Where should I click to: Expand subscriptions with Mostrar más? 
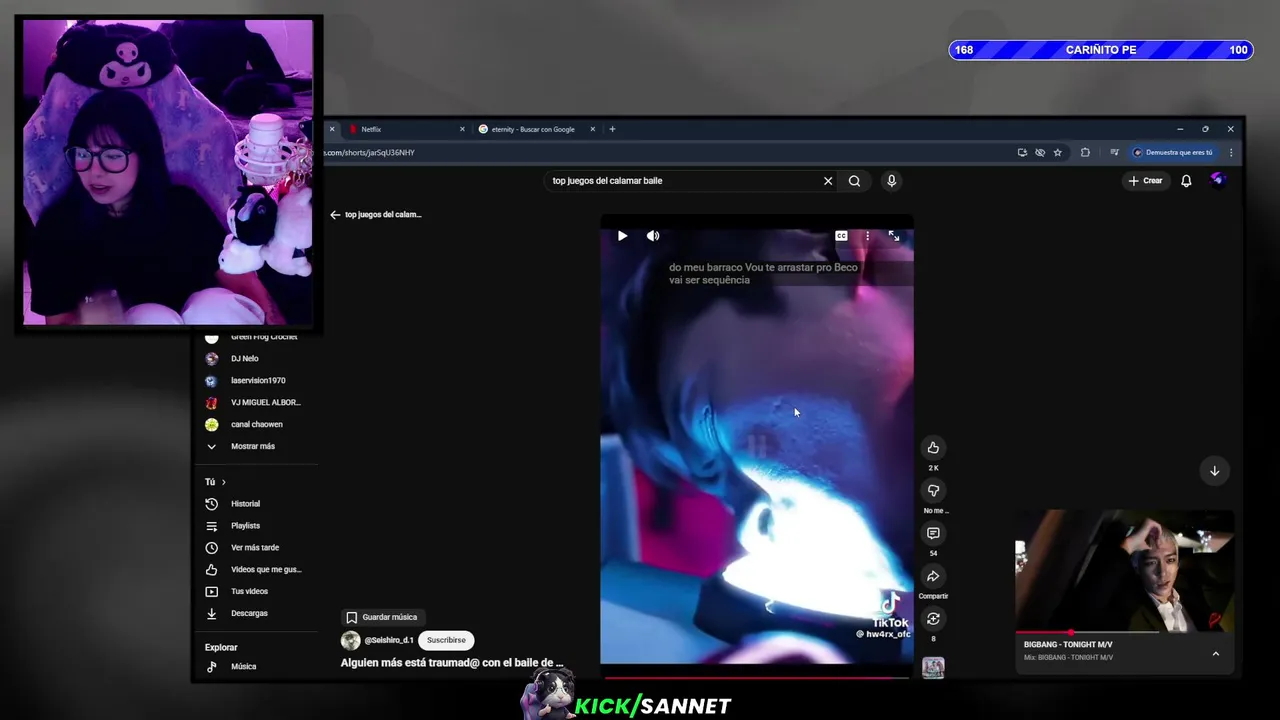(x=253, y=447)
